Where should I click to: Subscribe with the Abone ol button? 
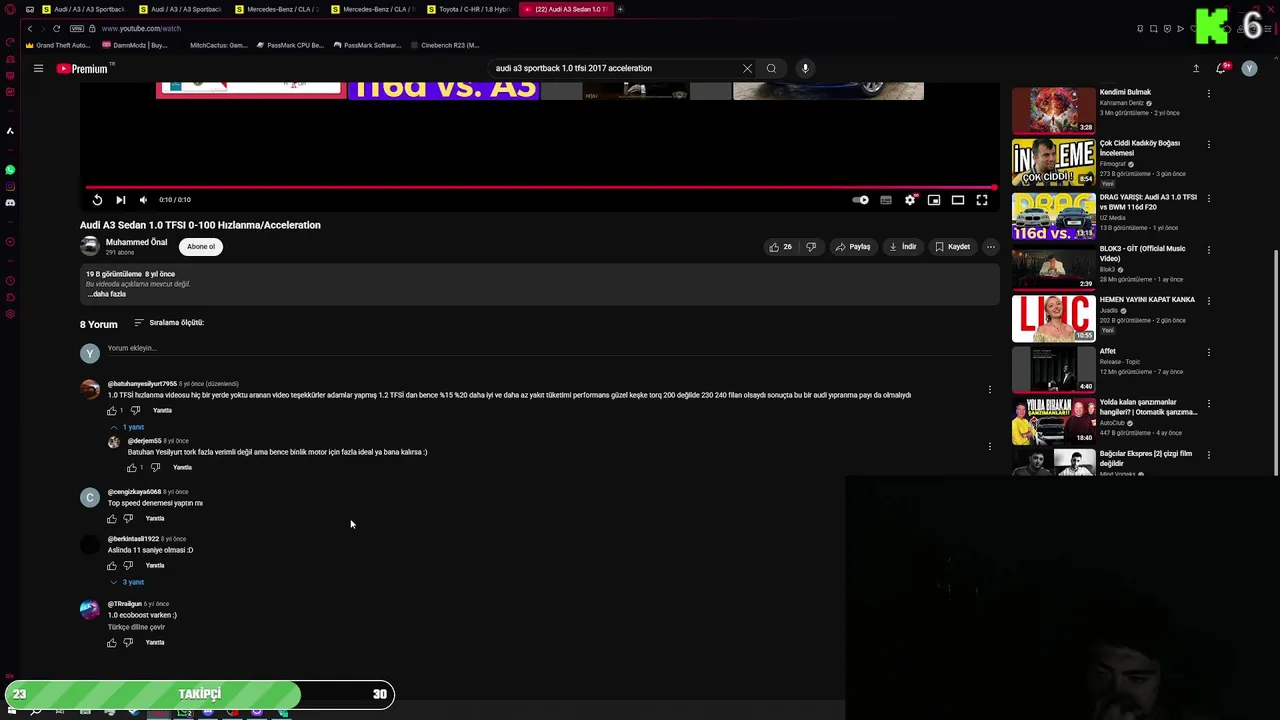coord(201,247)
